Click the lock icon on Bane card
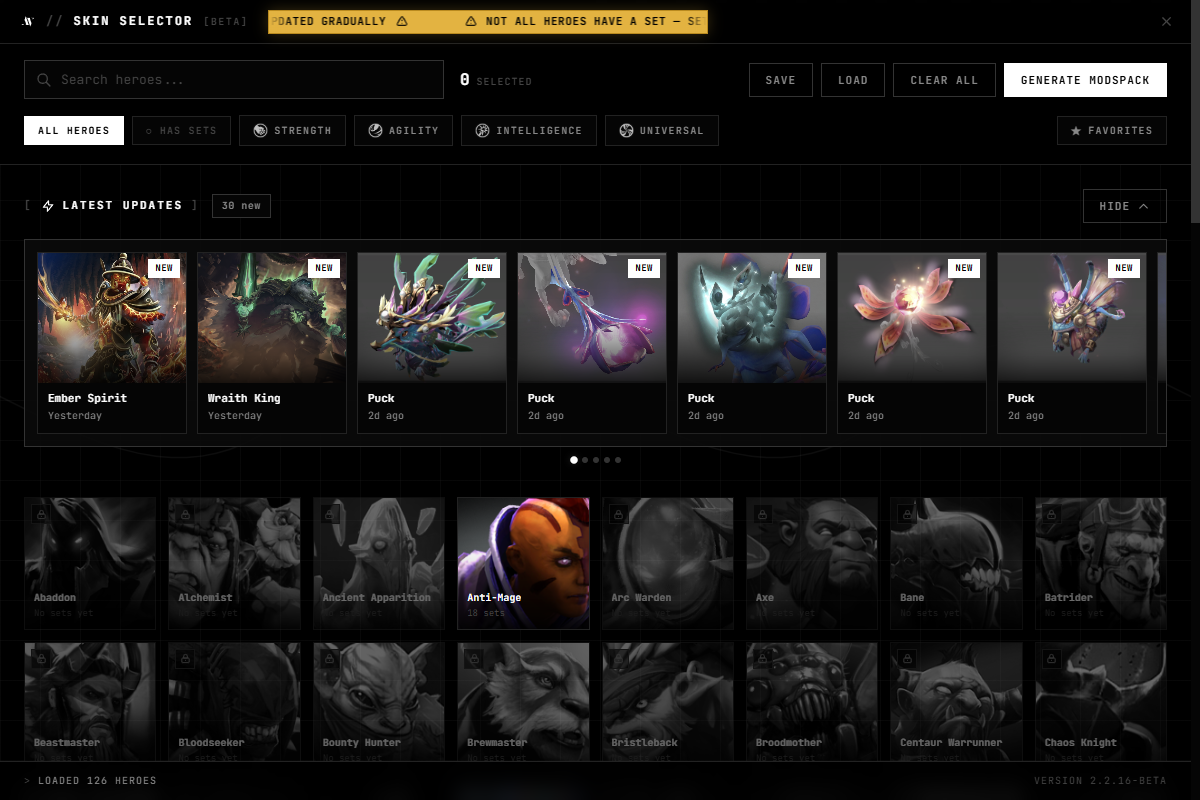This screenshot has width=1200, height=800. coord(907,514)
